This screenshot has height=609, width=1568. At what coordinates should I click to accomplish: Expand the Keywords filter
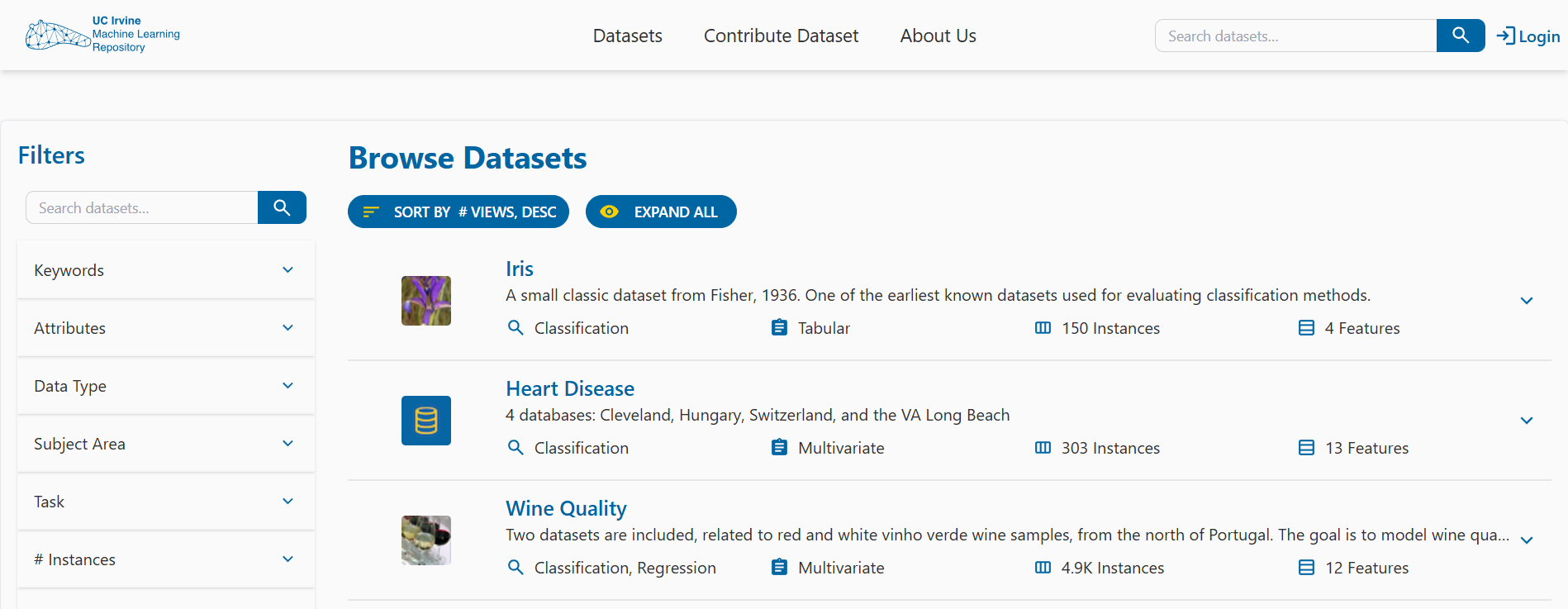pyautogui.click(x=165, y=270)
